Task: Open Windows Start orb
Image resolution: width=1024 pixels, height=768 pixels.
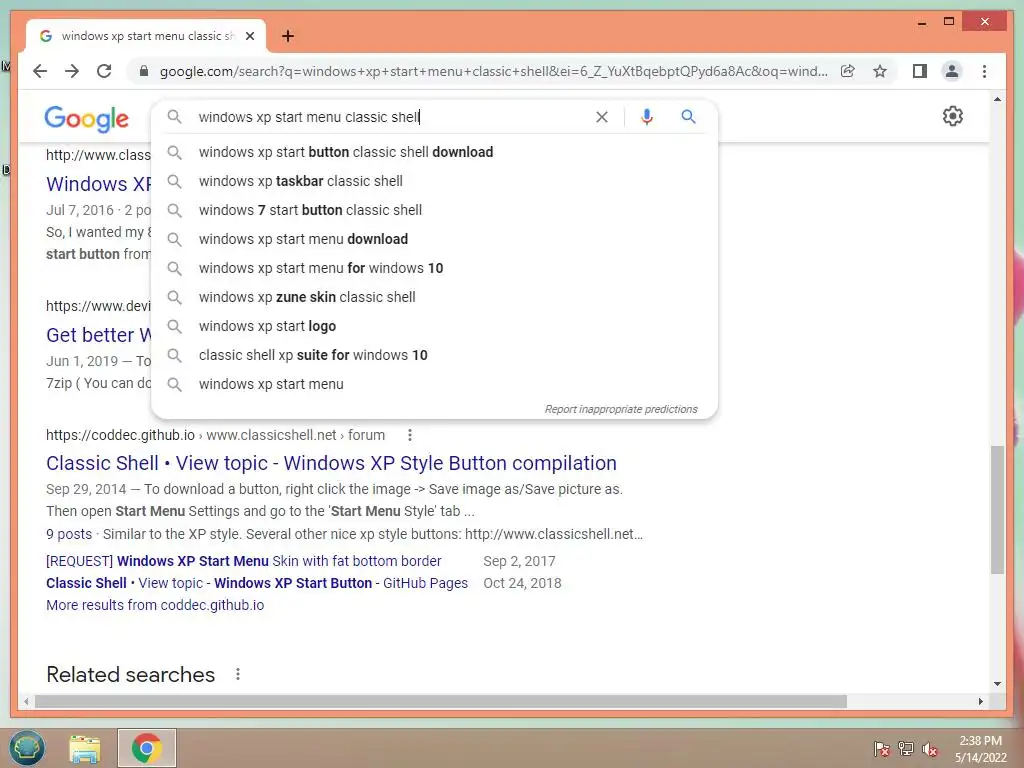Action: (27, 748)
